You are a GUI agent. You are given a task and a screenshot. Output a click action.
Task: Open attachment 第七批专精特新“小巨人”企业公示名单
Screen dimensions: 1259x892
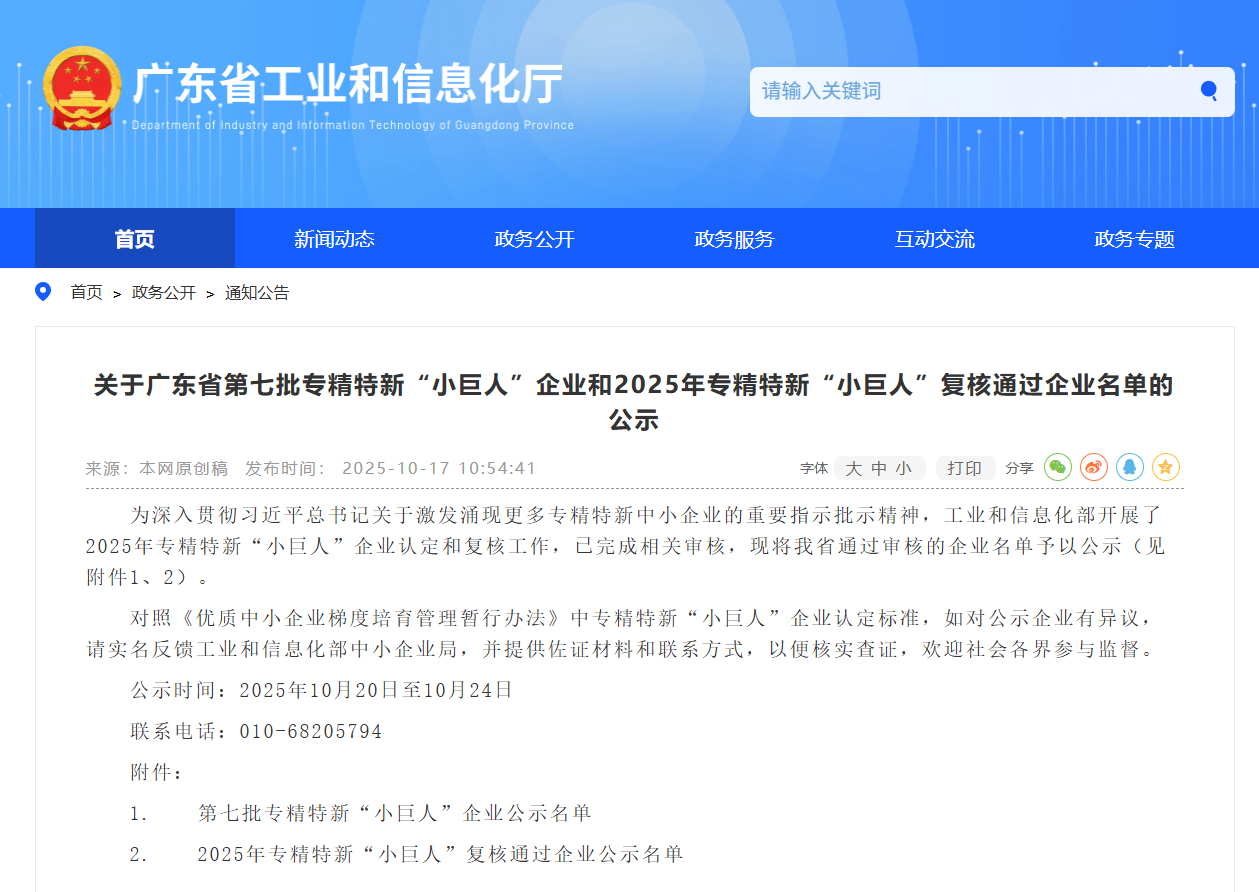tap(394, 813)
